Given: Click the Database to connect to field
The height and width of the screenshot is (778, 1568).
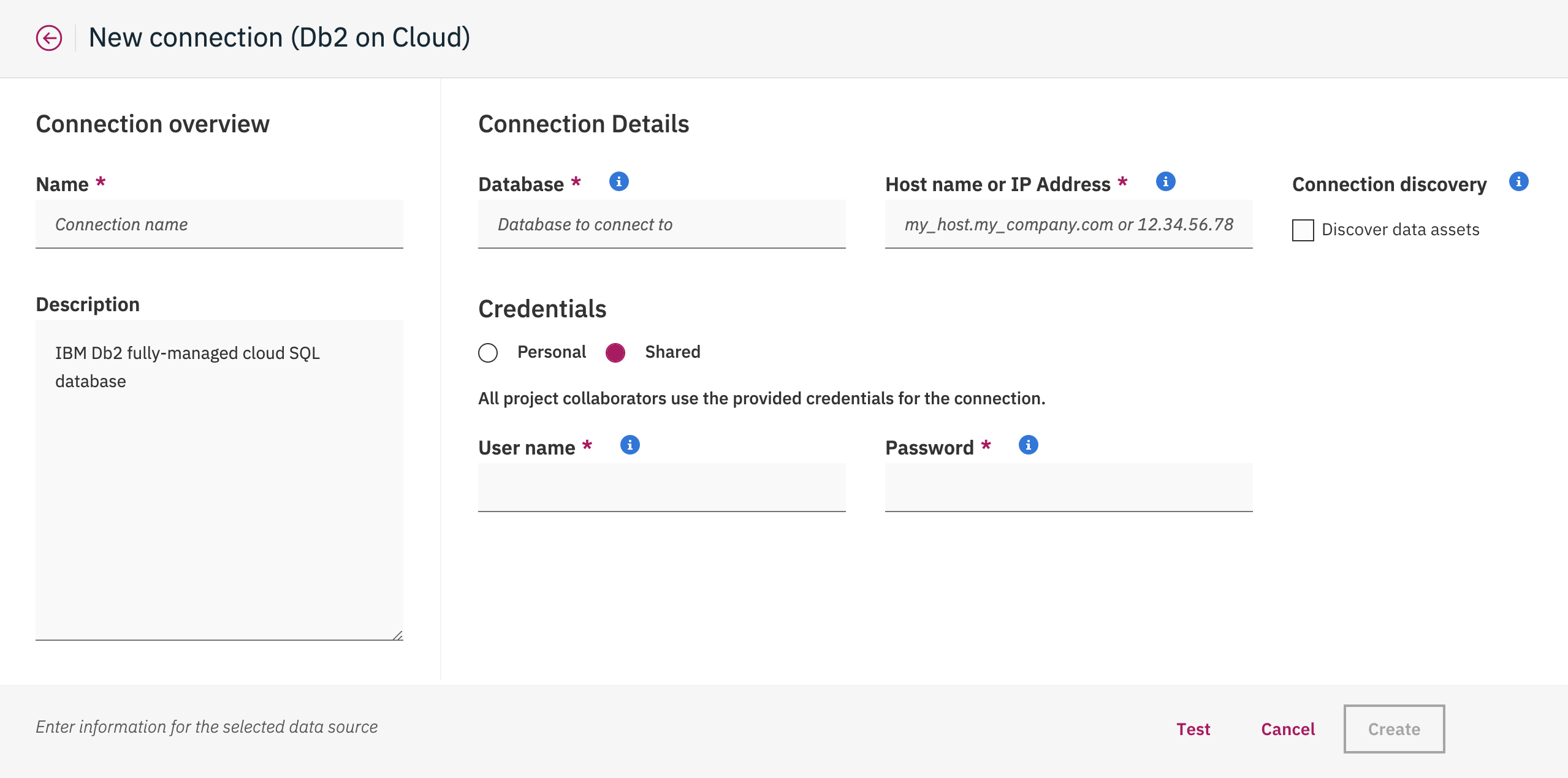Looking at the screenshot, I should [661, 224].
